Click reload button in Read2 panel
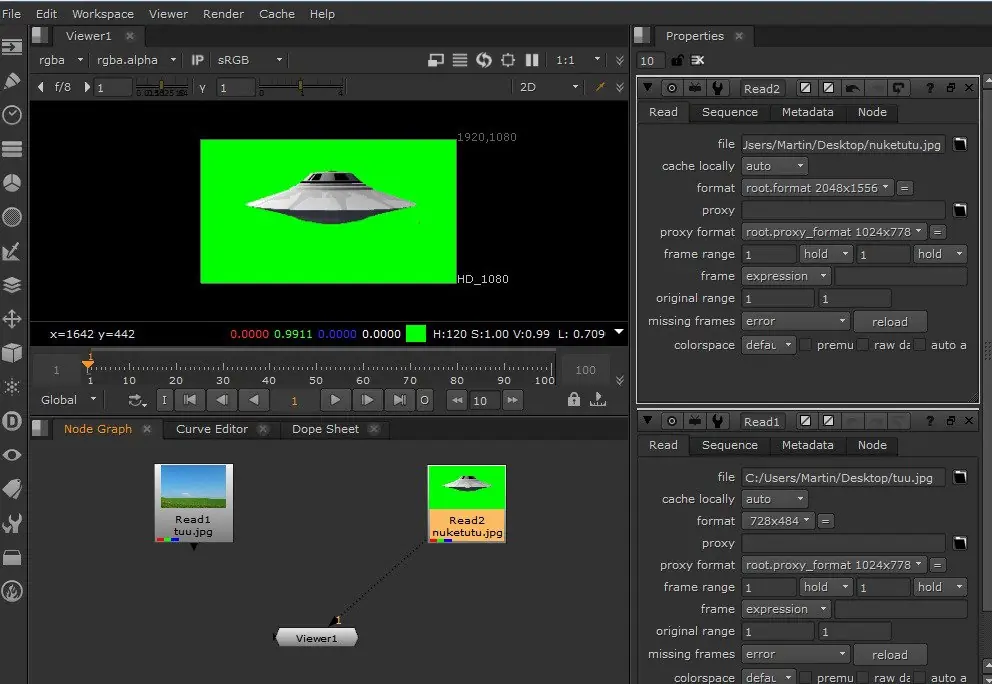Screen dimensions: 992x684 (x=890, y=321)
